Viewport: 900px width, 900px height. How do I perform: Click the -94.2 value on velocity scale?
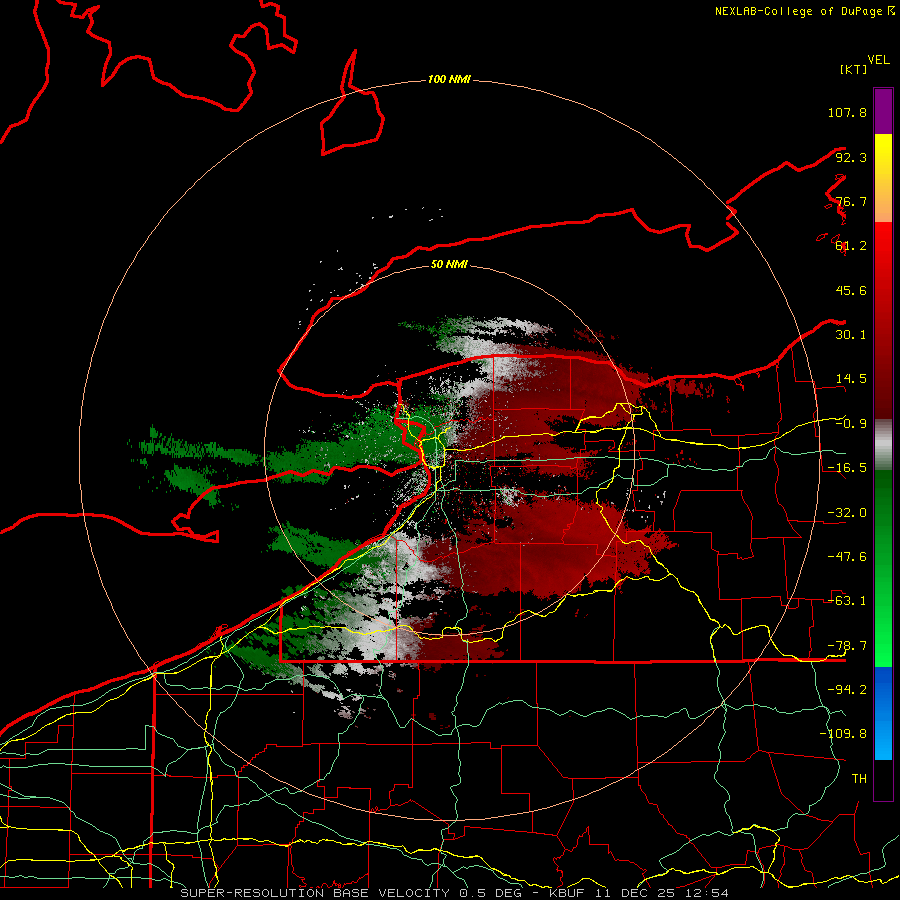point(847,690)
